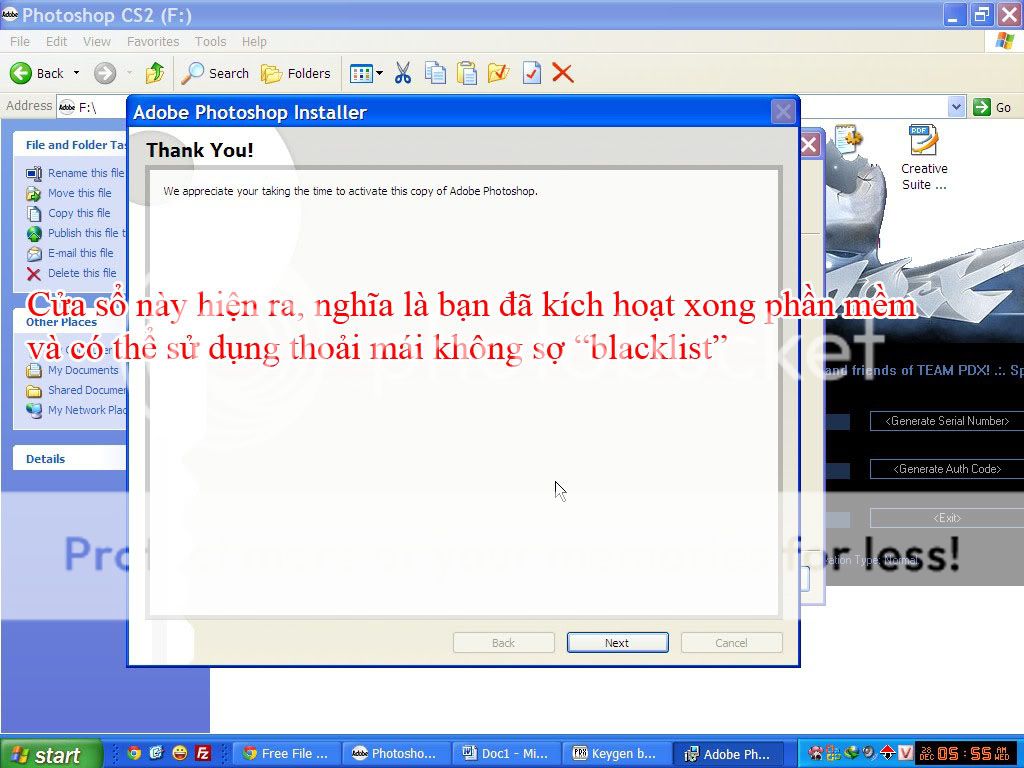Click the red Delete X toolbar icon

(563, 73)
